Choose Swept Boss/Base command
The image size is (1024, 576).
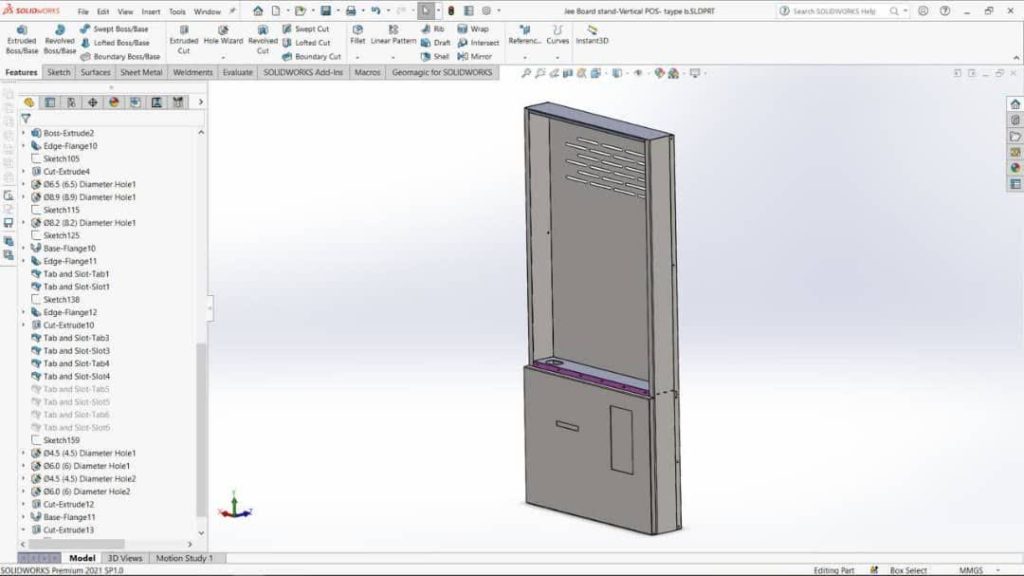114,29
